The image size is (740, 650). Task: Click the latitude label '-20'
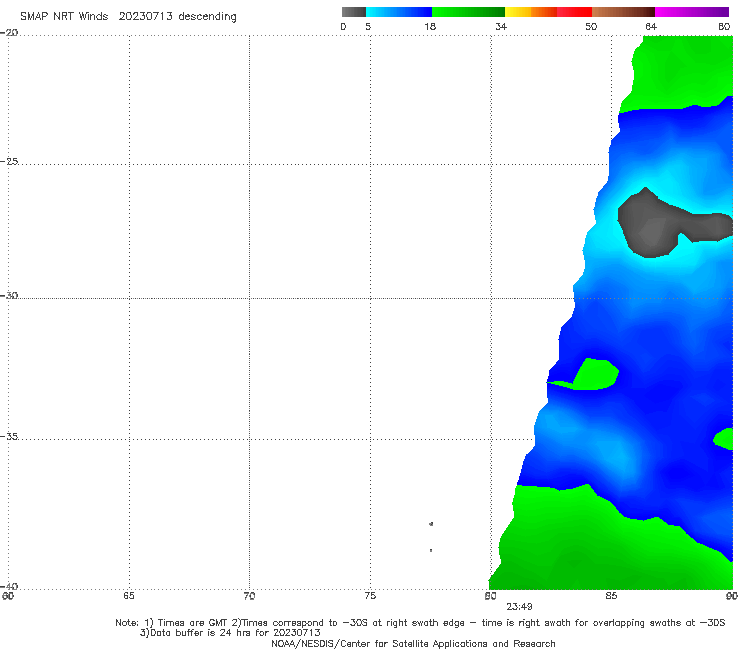point(9,33)
